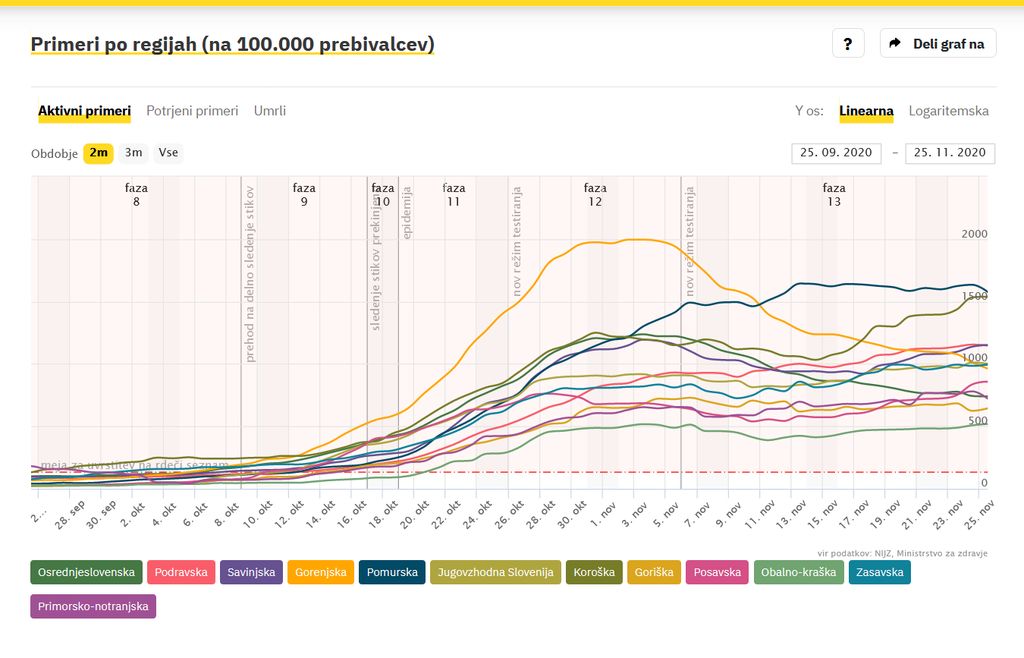Set Y axis to Logaritemska scale
1024x658 pixels.
(948, 111)
